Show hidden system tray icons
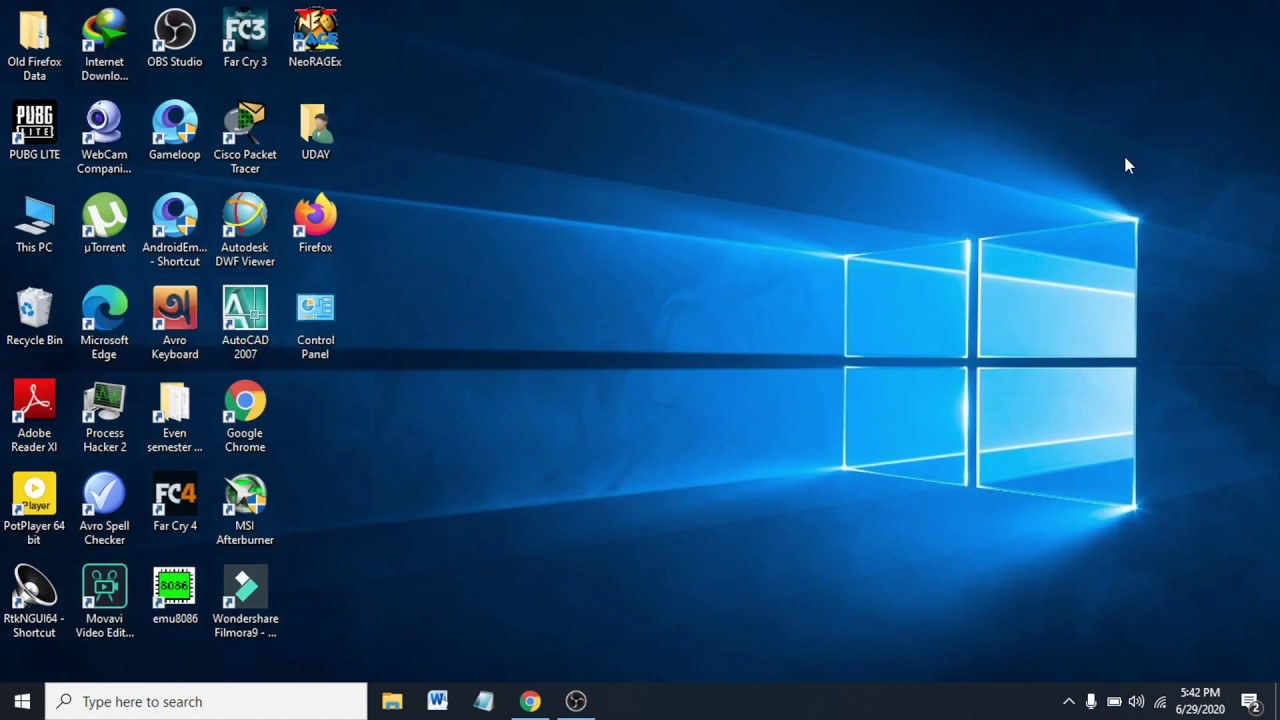The width and height of the screenshot is (1280, 720). (x=1068, y=702)
